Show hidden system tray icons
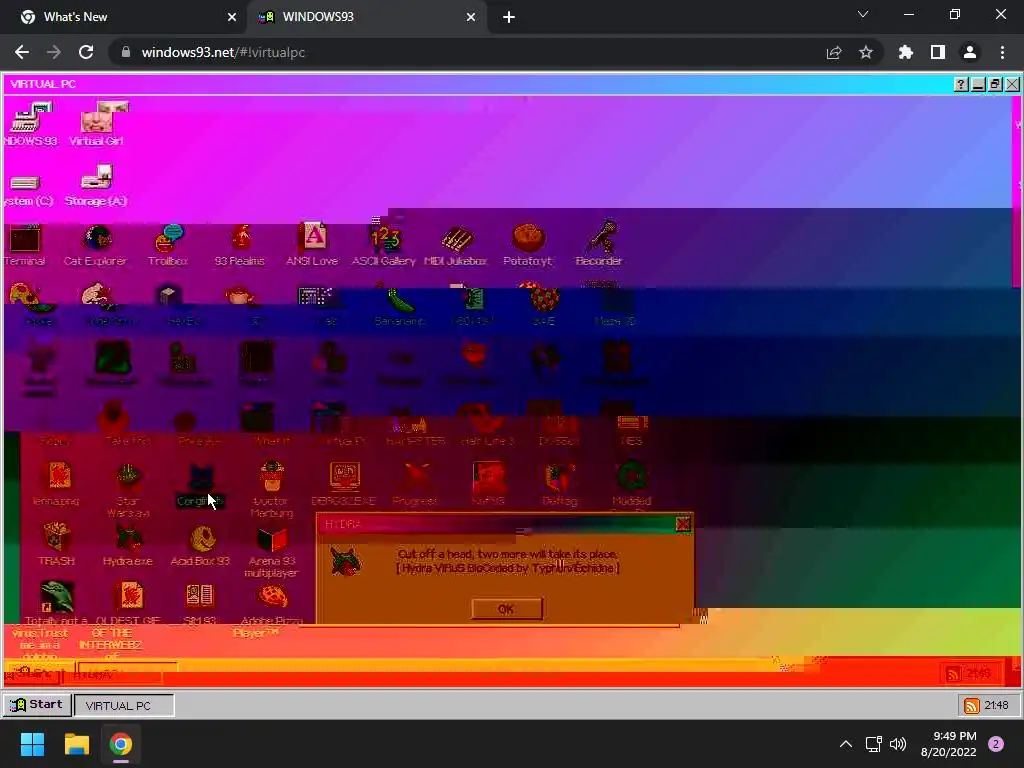This screenshot has width=1024, height=768. coord(846,744)
